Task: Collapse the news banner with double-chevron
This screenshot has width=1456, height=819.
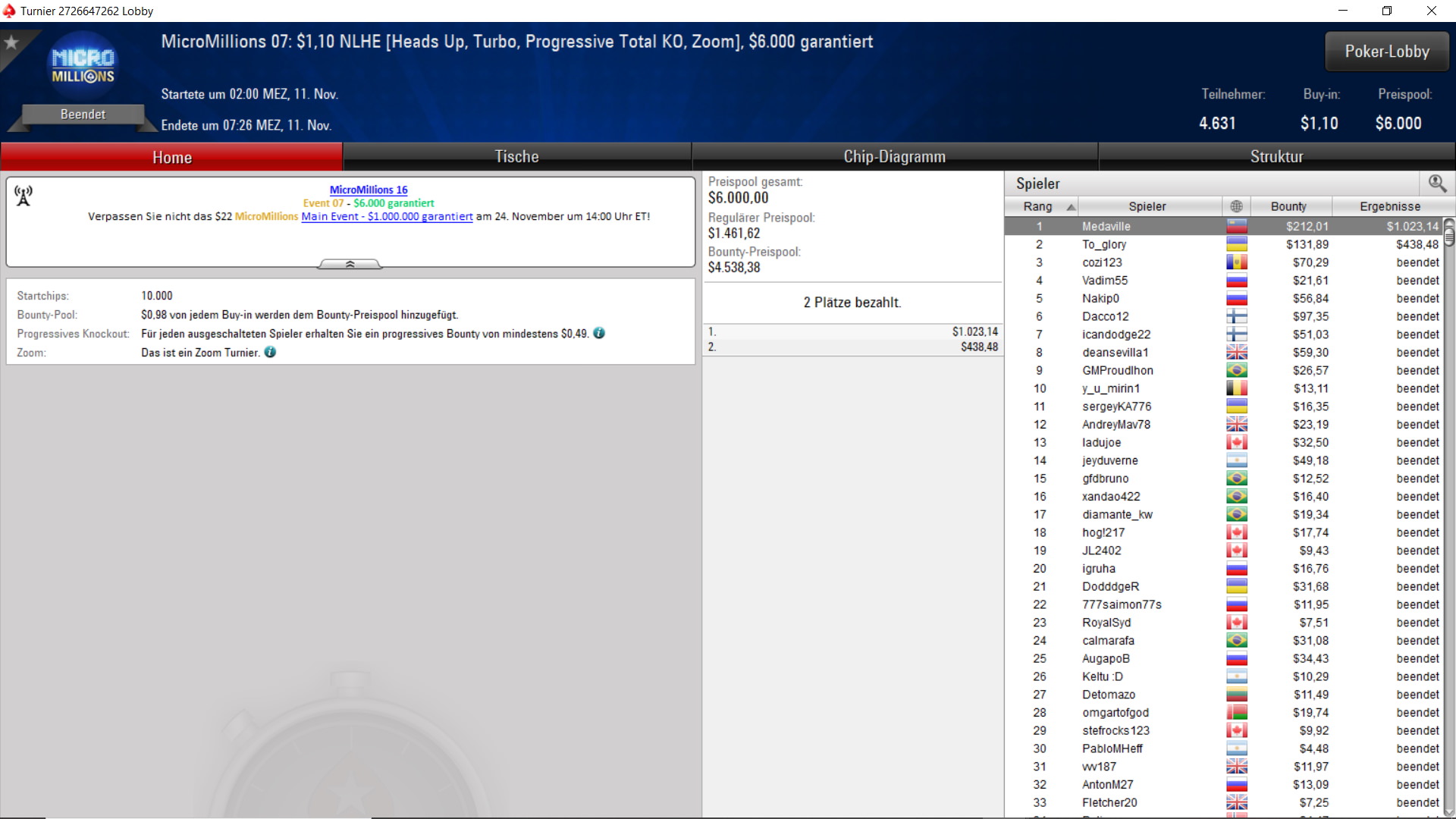Action: click(x=350, y=264)
